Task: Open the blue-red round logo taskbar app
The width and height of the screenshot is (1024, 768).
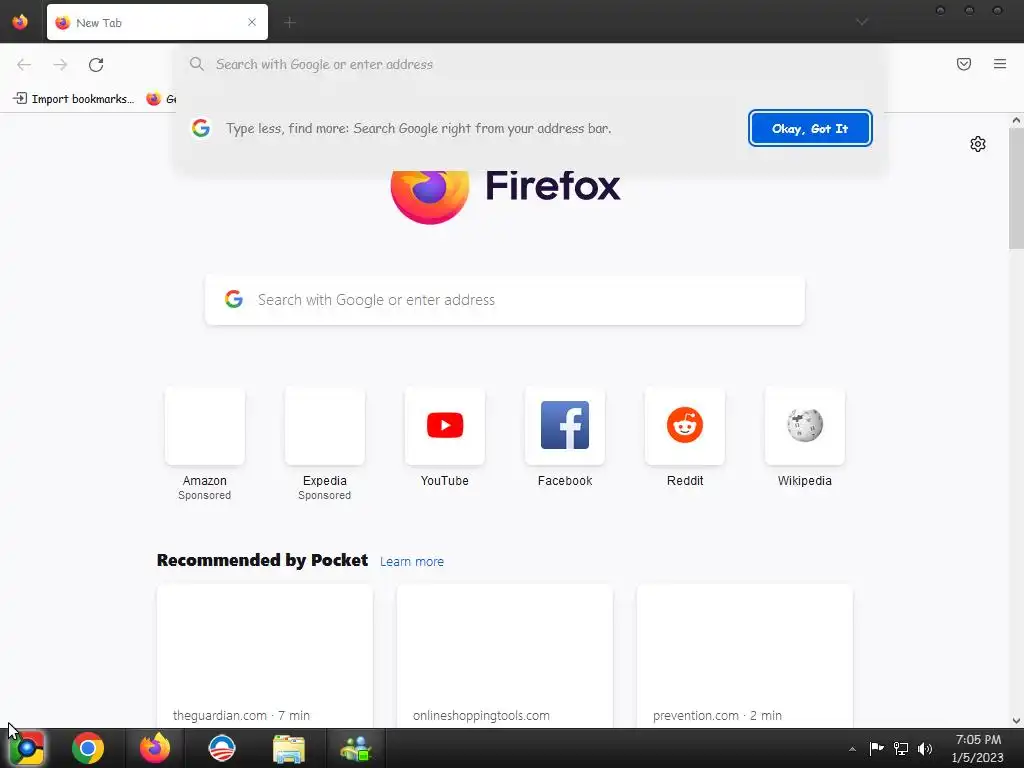Action: tap(221, 748)
